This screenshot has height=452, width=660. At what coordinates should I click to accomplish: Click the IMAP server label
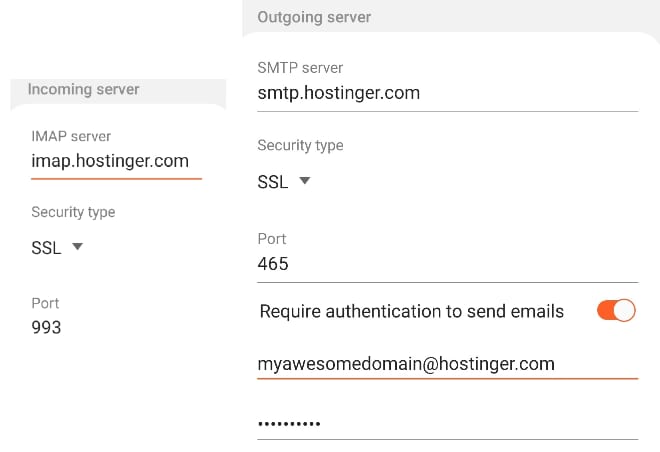71,136
